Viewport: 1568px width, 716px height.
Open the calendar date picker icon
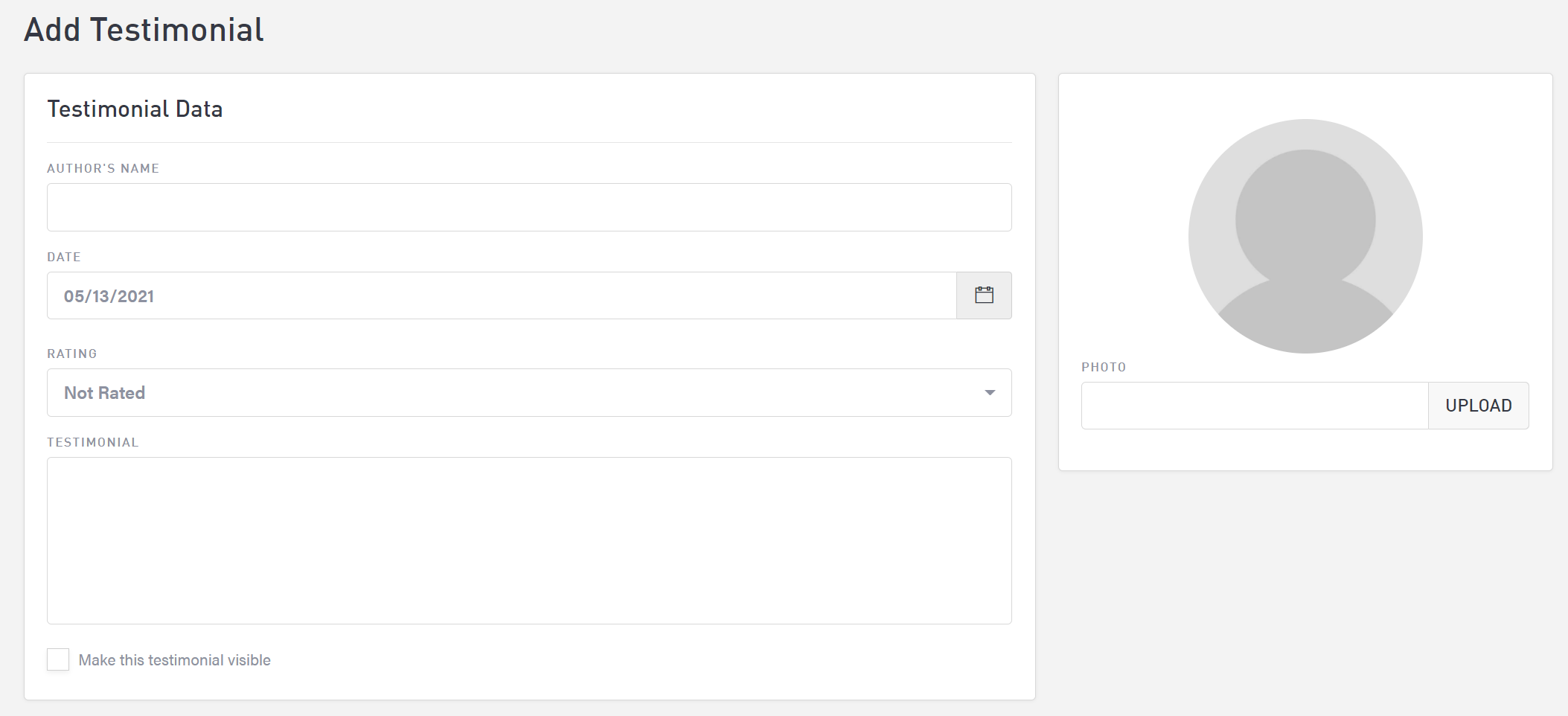984,295
